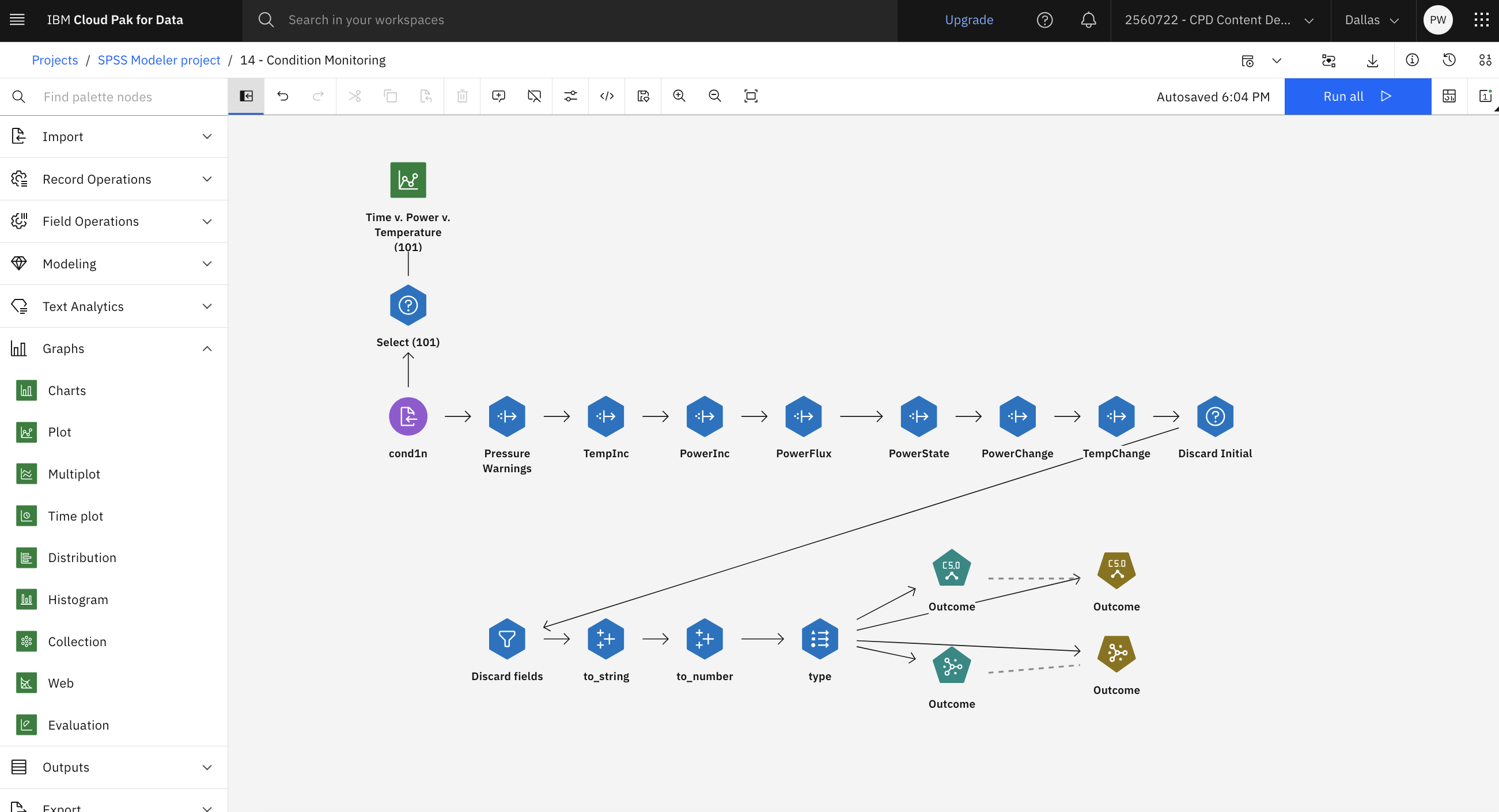Click the zoom in magnifier
Viewport: 1499px width, 812px height.
point(679,96)
